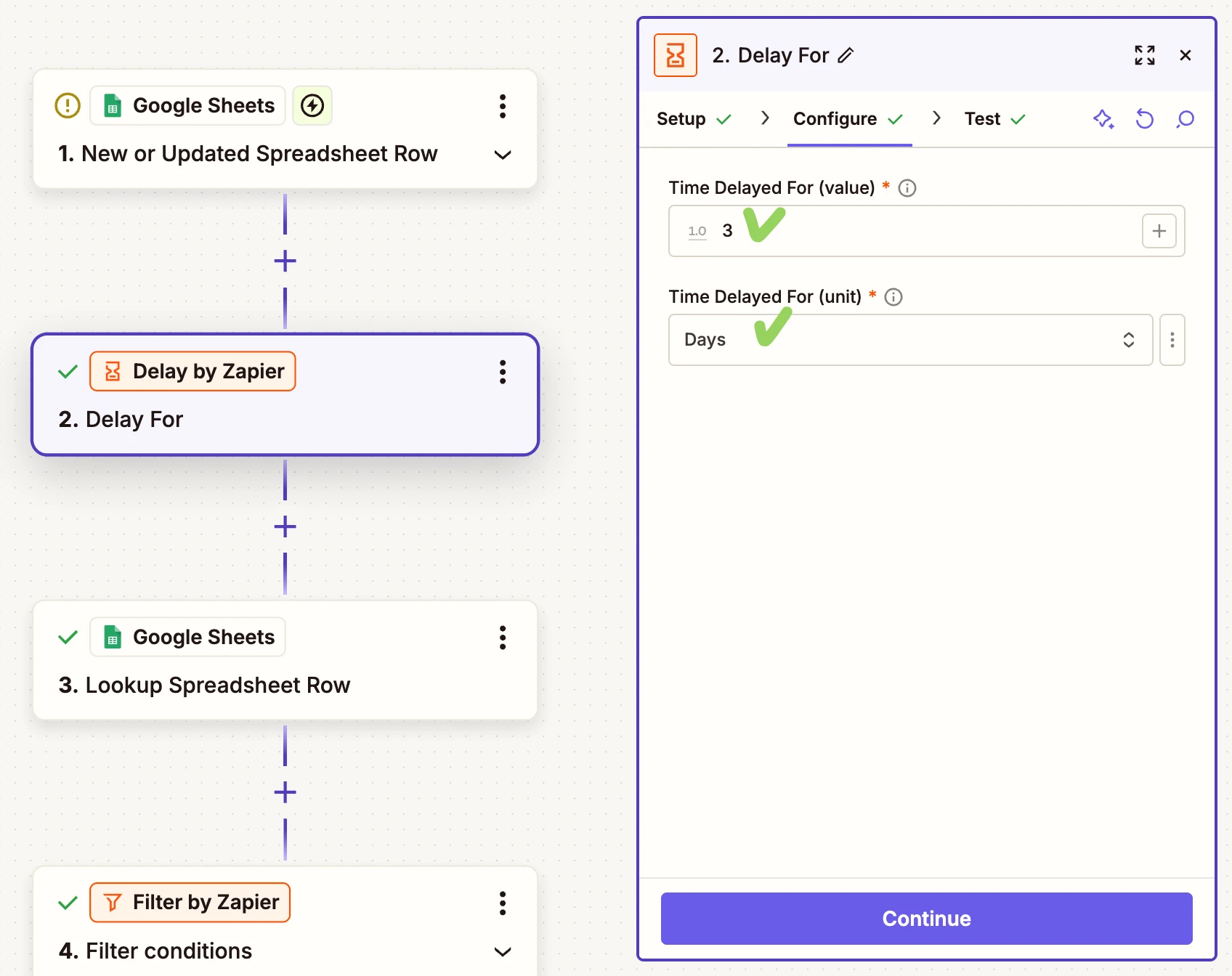The width and height of the screenshot is (1232, 976).
Task: Click the pencil icon to rename step
Action: 846,56
